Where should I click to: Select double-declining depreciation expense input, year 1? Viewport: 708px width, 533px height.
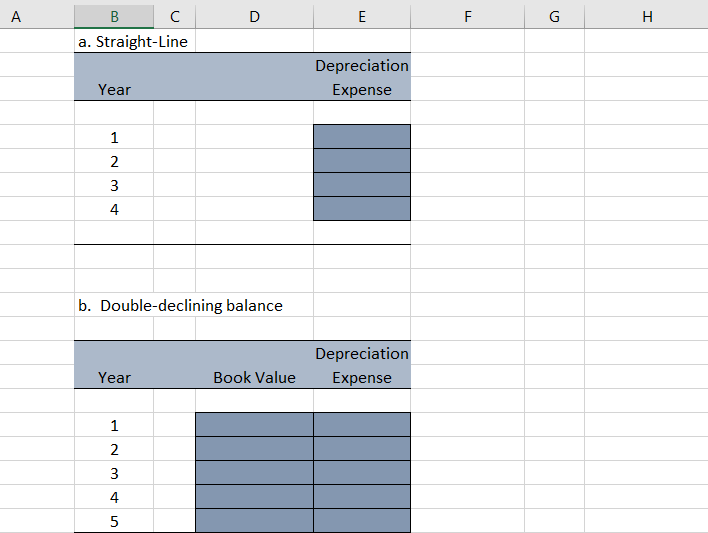362,425
